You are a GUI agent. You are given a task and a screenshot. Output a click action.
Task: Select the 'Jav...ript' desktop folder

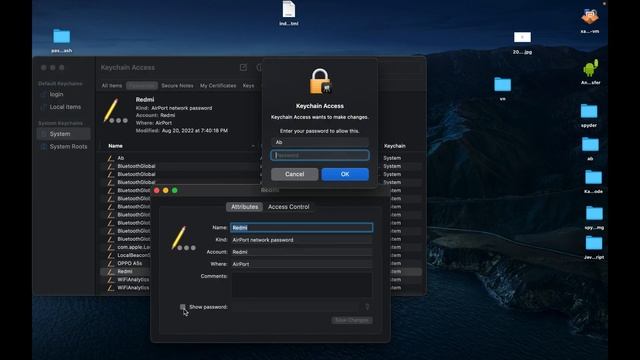tap(593, 243)
